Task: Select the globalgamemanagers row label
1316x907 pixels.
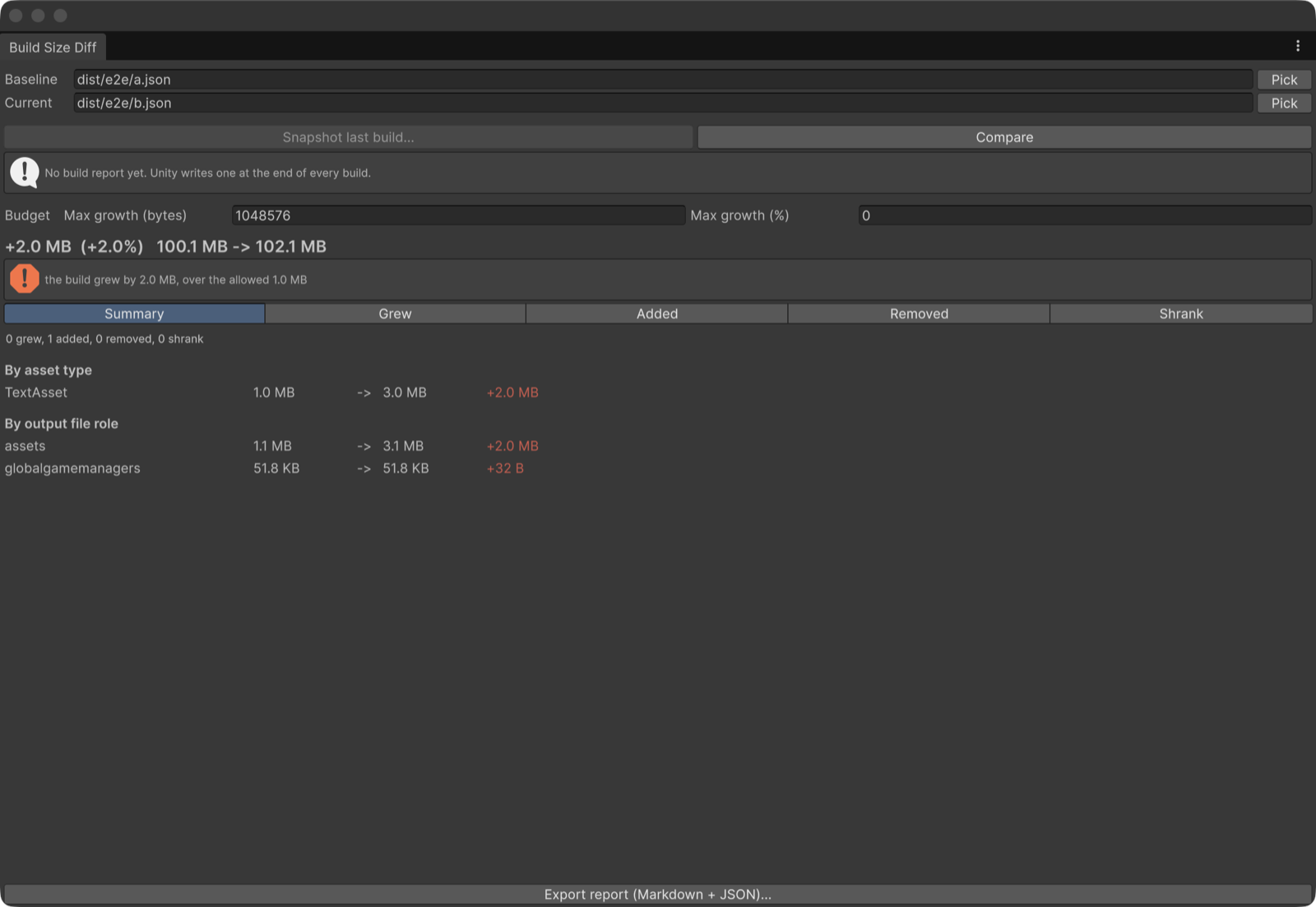Action: pos(72,468)
